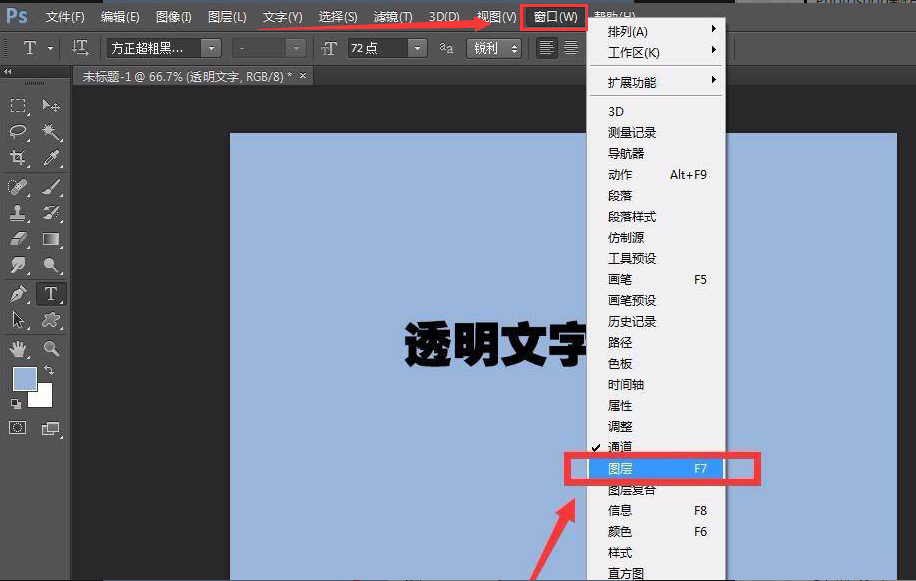Open the font family dropdown
916x581 pixels.
coord(210,47)
